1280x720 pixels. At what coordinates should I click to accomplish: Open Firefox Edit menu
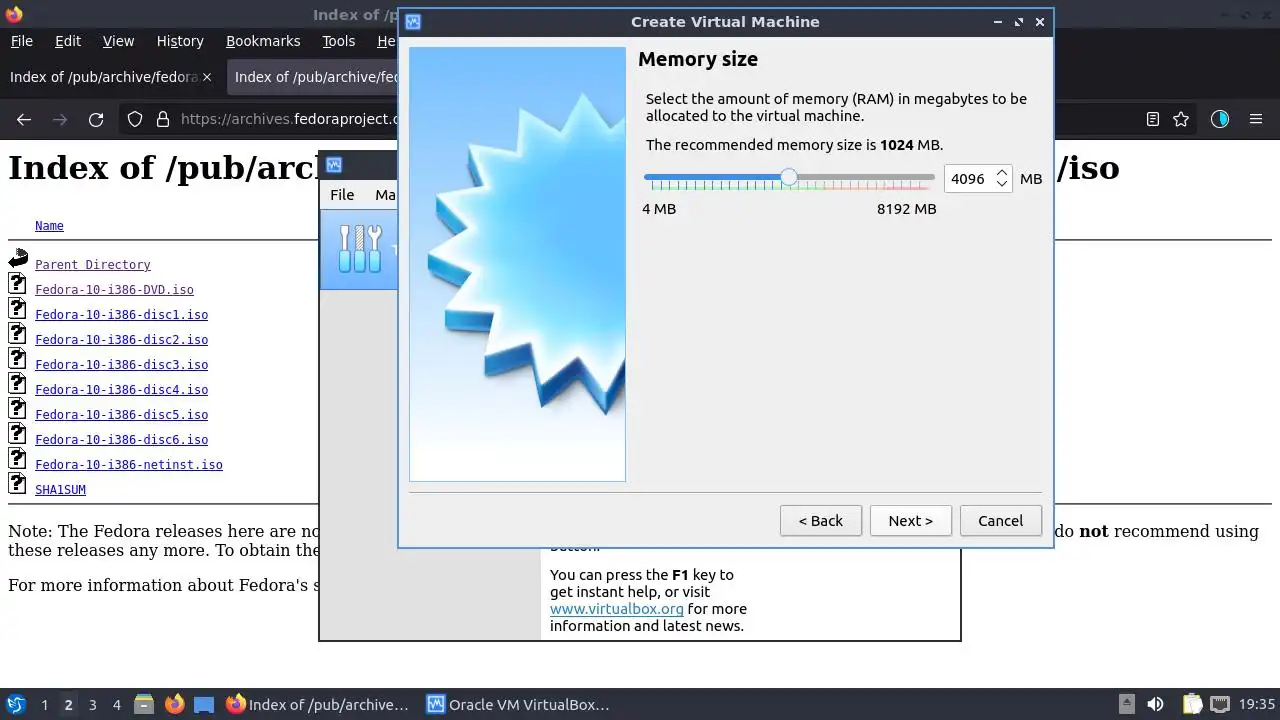point(68,41)
